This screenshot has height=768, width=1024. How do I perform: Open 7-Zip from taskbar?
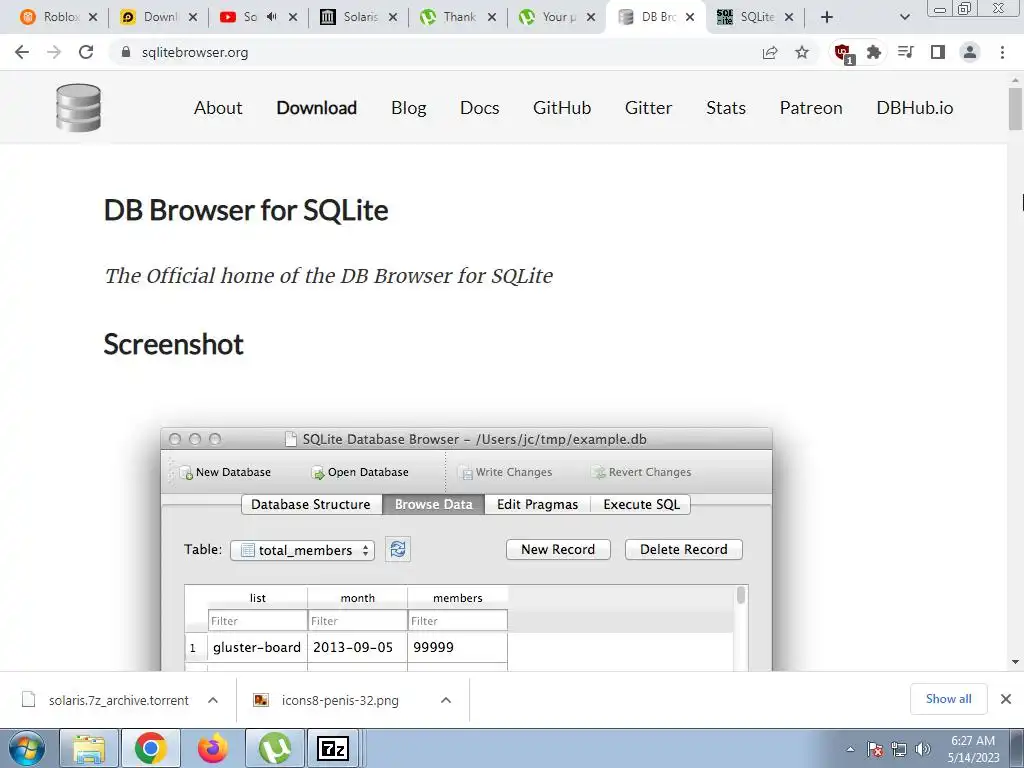click(332, 748)
